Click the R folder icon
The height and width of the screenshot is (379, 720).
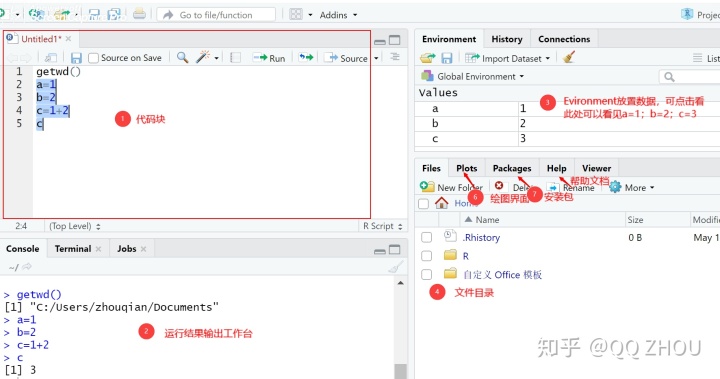pyautogui.click(x=450, y=255)
